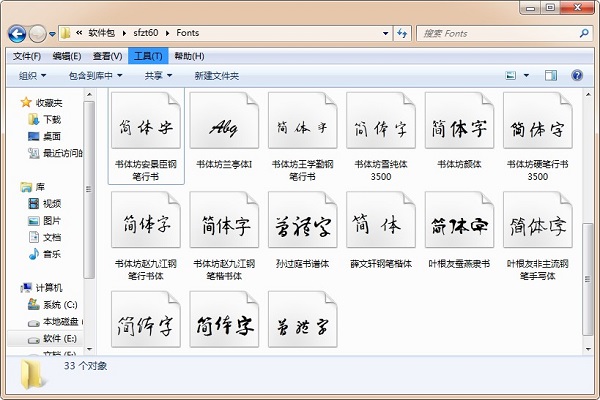Open the help question mark icon
Viewport: 600px width, 400px height.
click(577, 75)
